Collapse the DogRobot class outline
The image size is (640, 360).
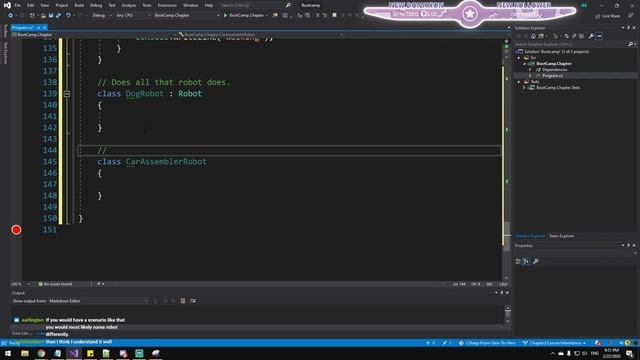[67, 94]
